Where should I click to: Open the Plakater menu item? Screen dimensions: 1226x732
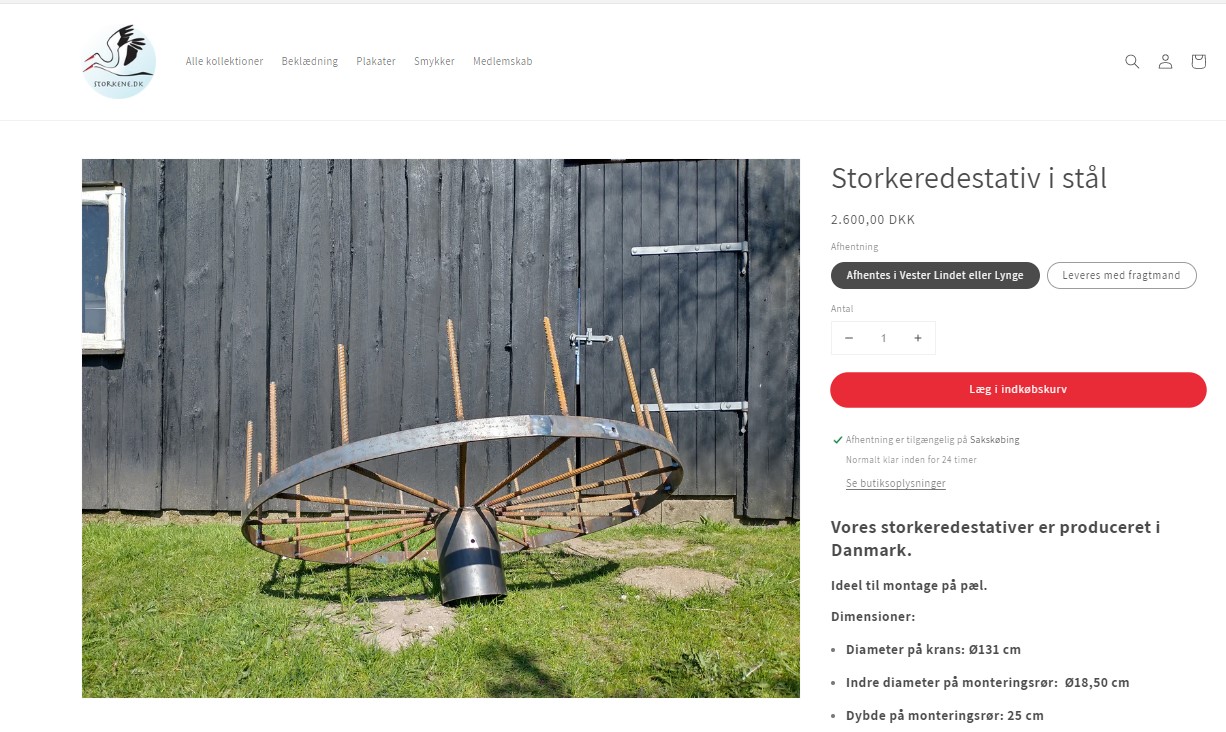coord(376,61)
